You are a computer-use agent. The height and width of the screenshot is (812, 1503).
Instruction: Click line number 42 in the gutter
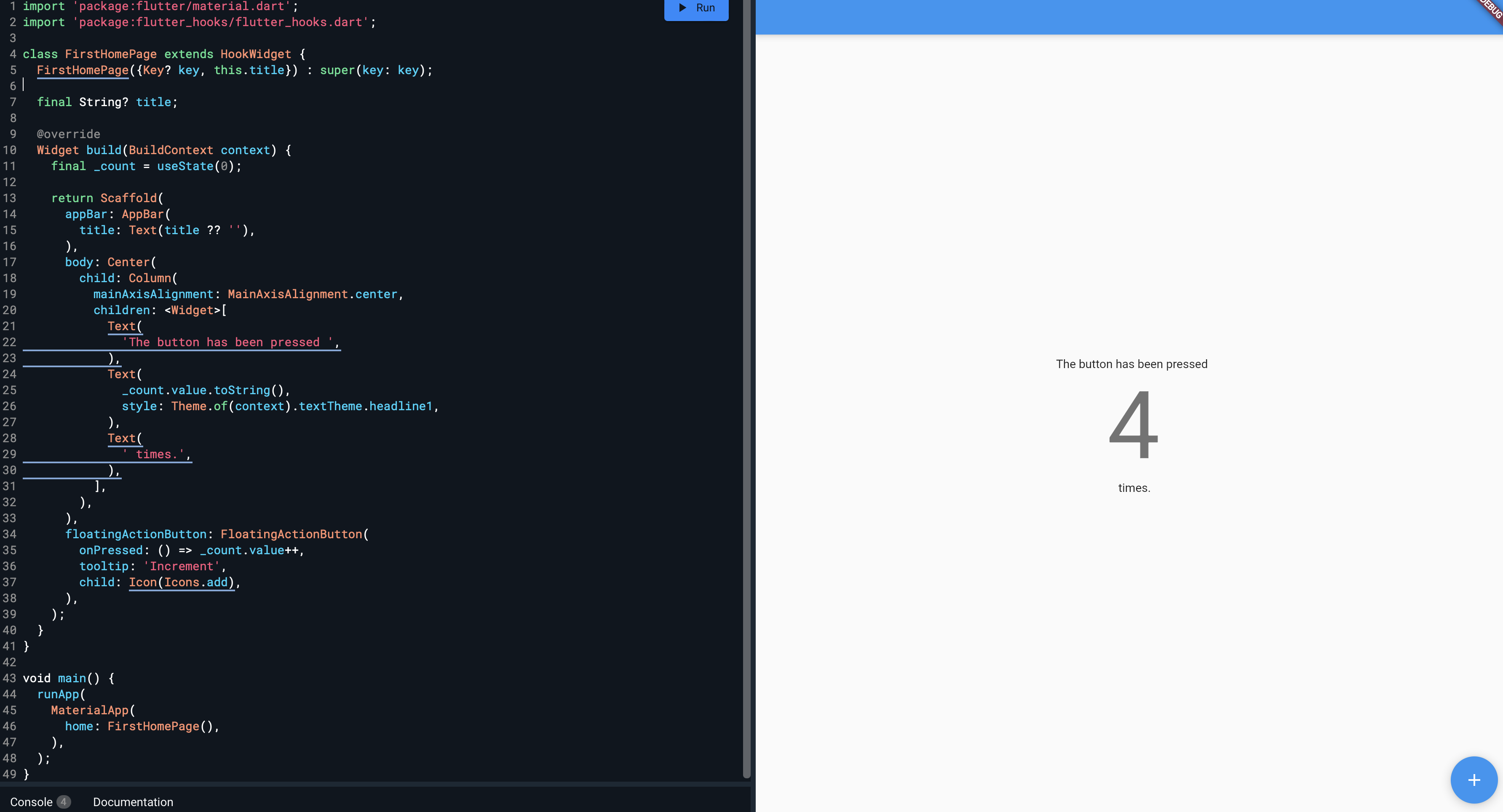click(9, 662)
